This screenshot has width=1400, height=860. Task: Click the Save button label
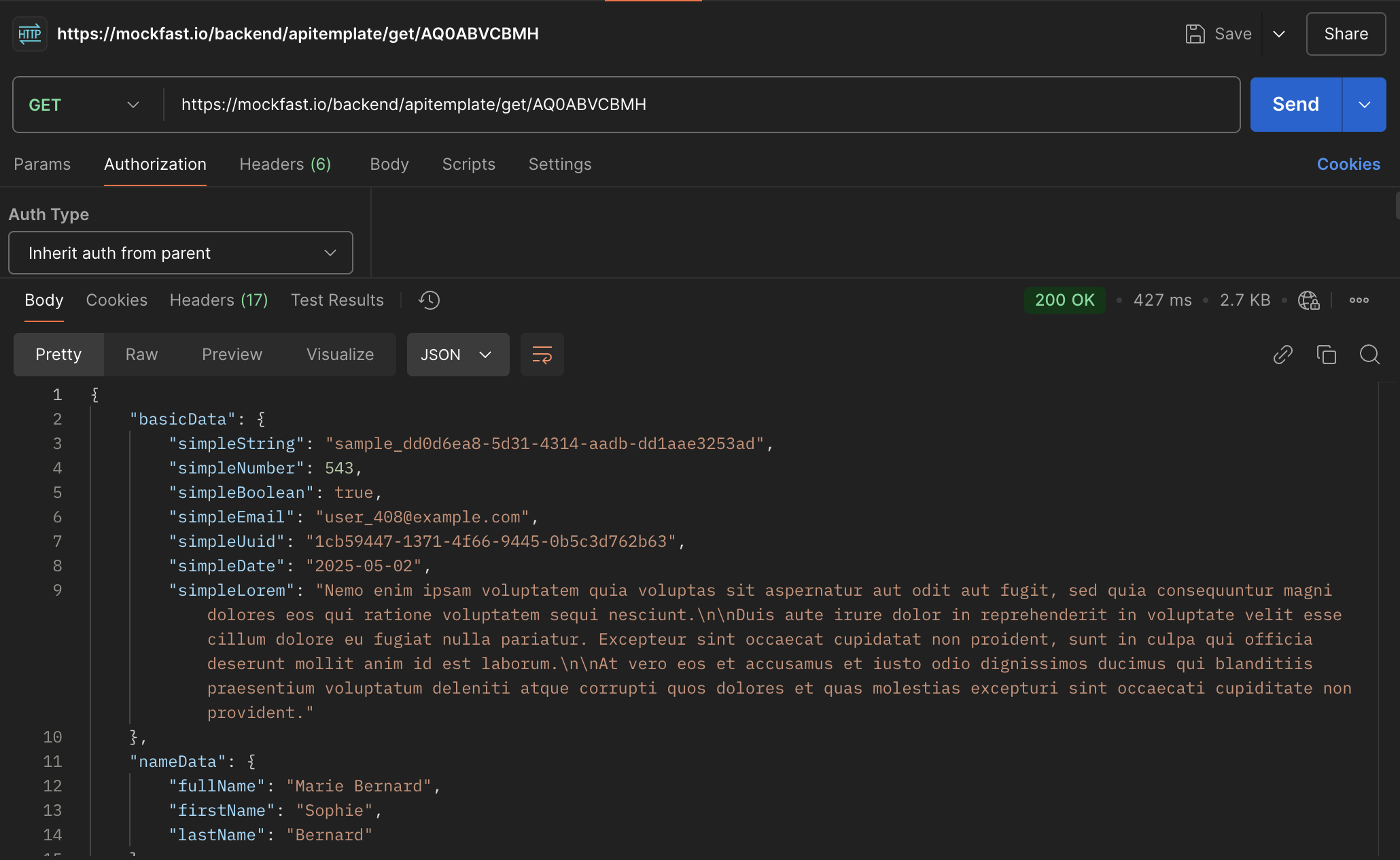click(1233, 34)
